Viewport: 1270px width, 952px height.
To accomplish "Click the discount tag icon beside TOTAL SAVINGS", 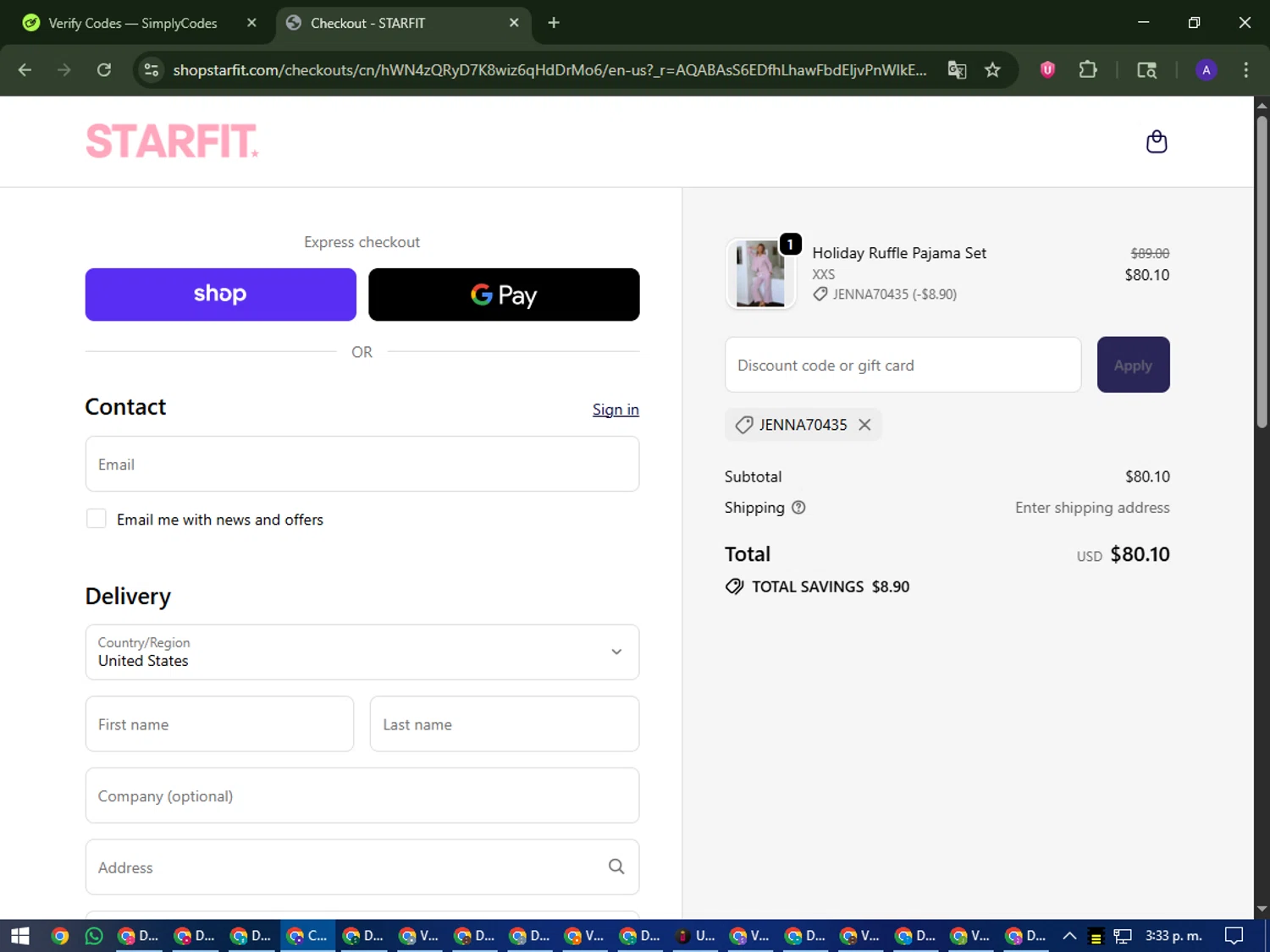I will 734,586.
